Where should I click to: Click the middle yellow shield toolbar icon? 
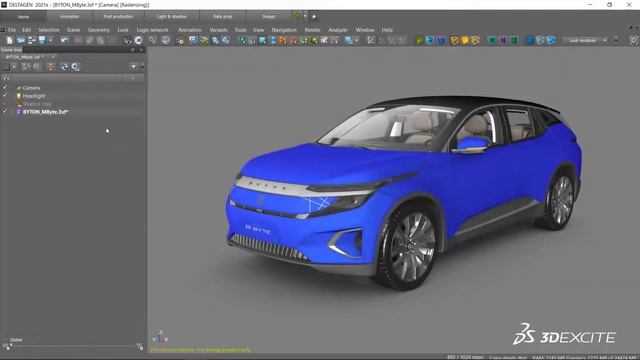click(465, 40)
